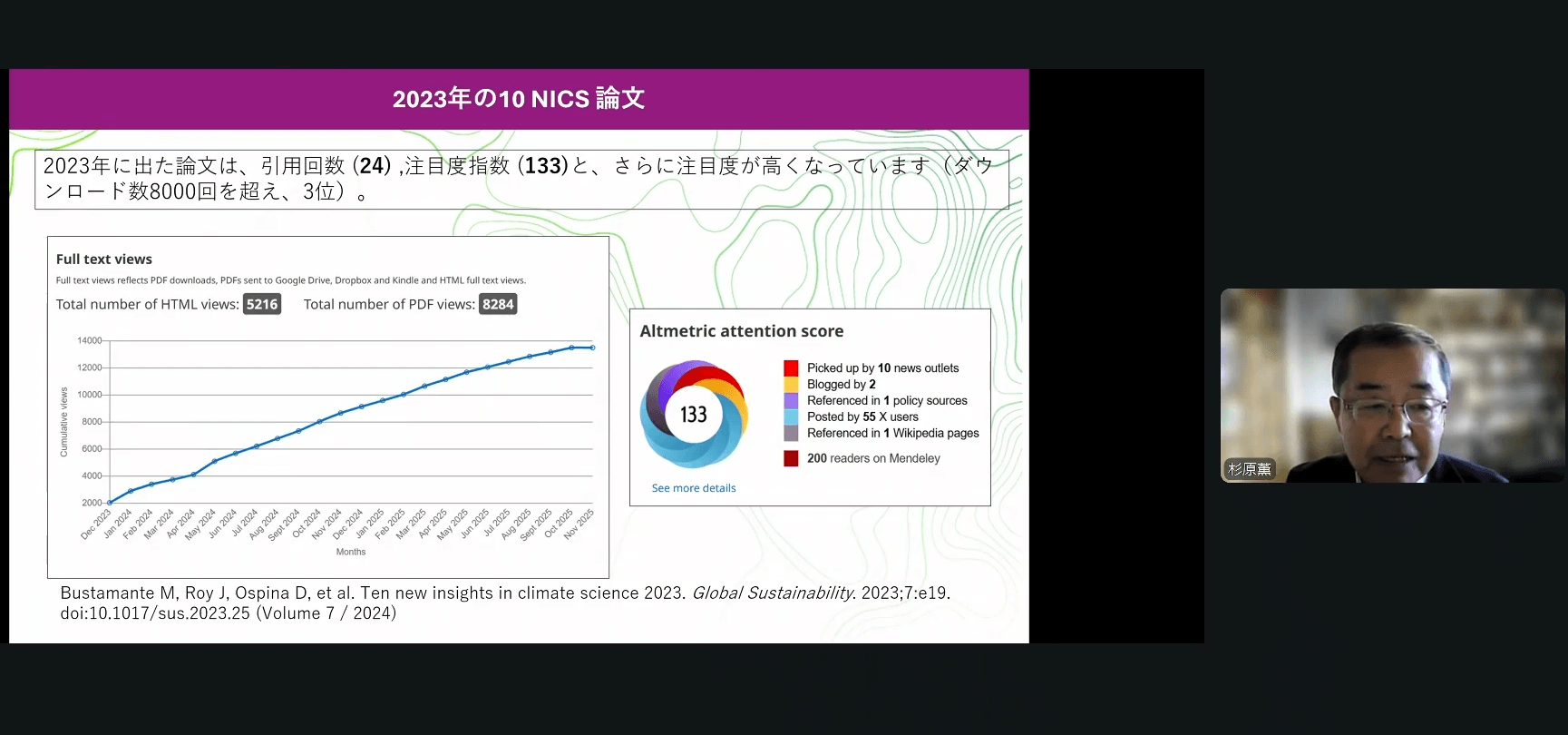Click the light blue X users legend square
Screen dimensions: 1568x735
coord(791,416)
